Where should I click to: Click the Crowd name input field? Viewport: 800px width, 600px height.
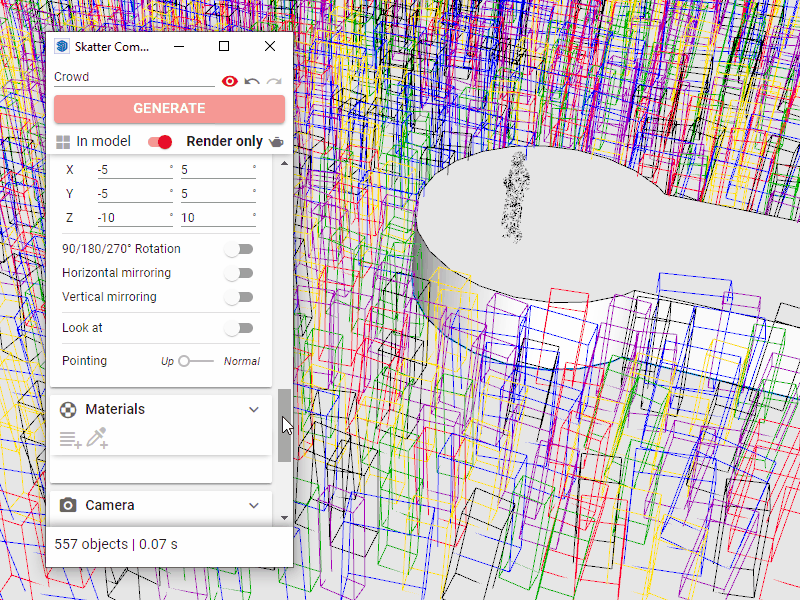[133, 77]
